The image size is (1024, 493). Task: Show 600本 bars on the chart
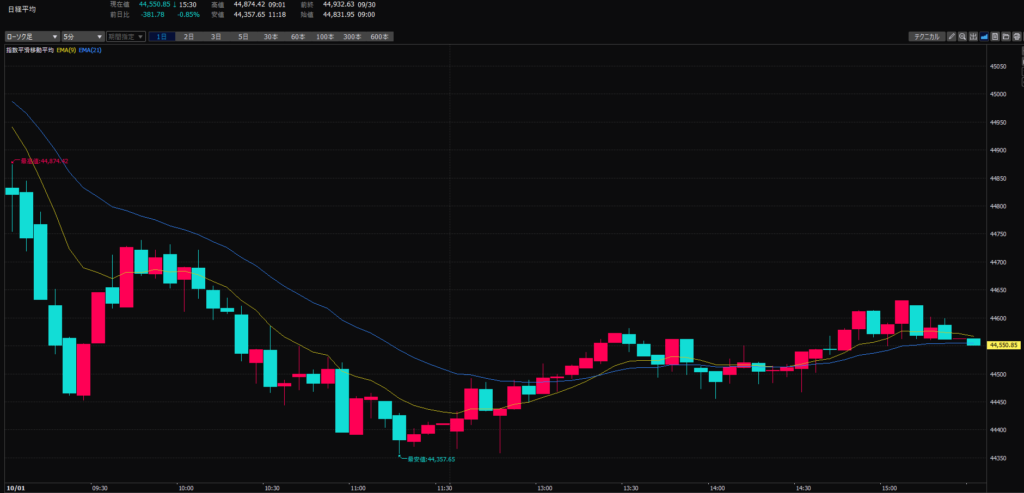click(x=379, y=37)
